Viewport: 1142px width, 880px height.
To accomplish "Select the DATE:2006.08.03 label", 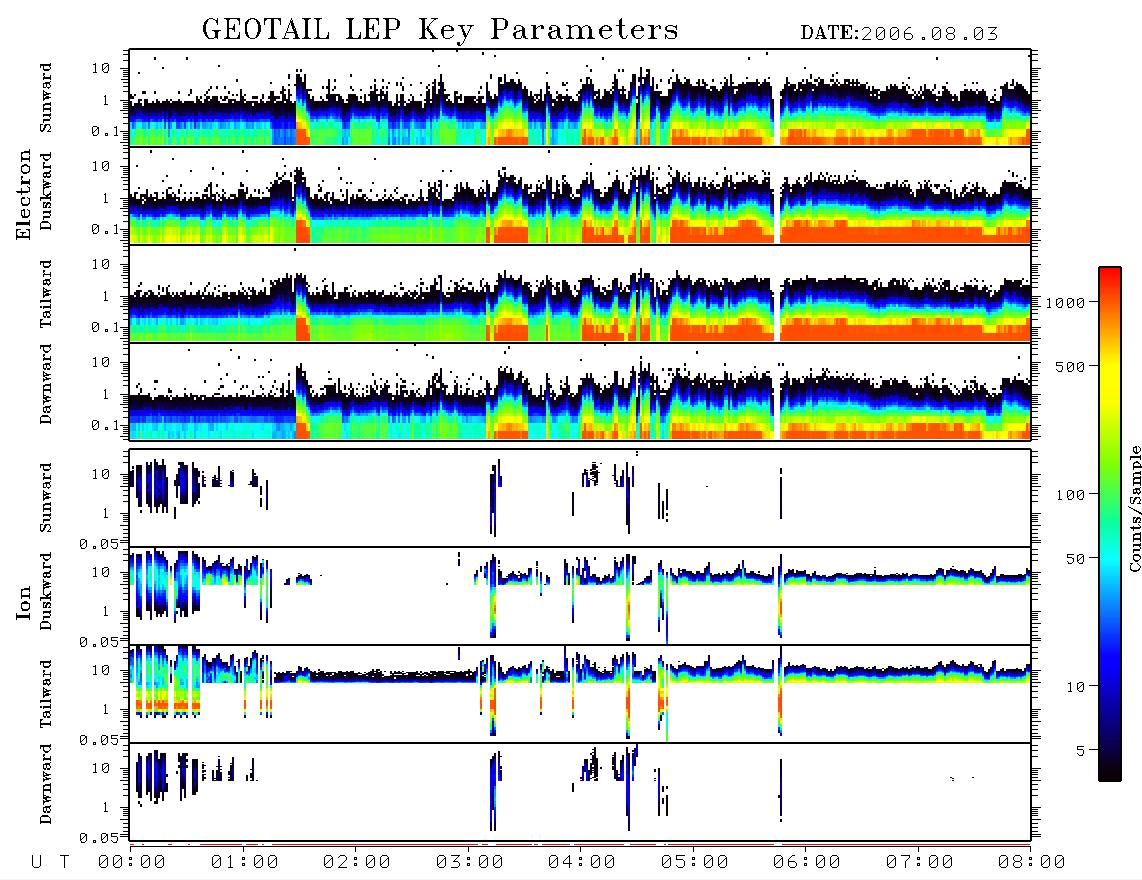I will [899, 34].
